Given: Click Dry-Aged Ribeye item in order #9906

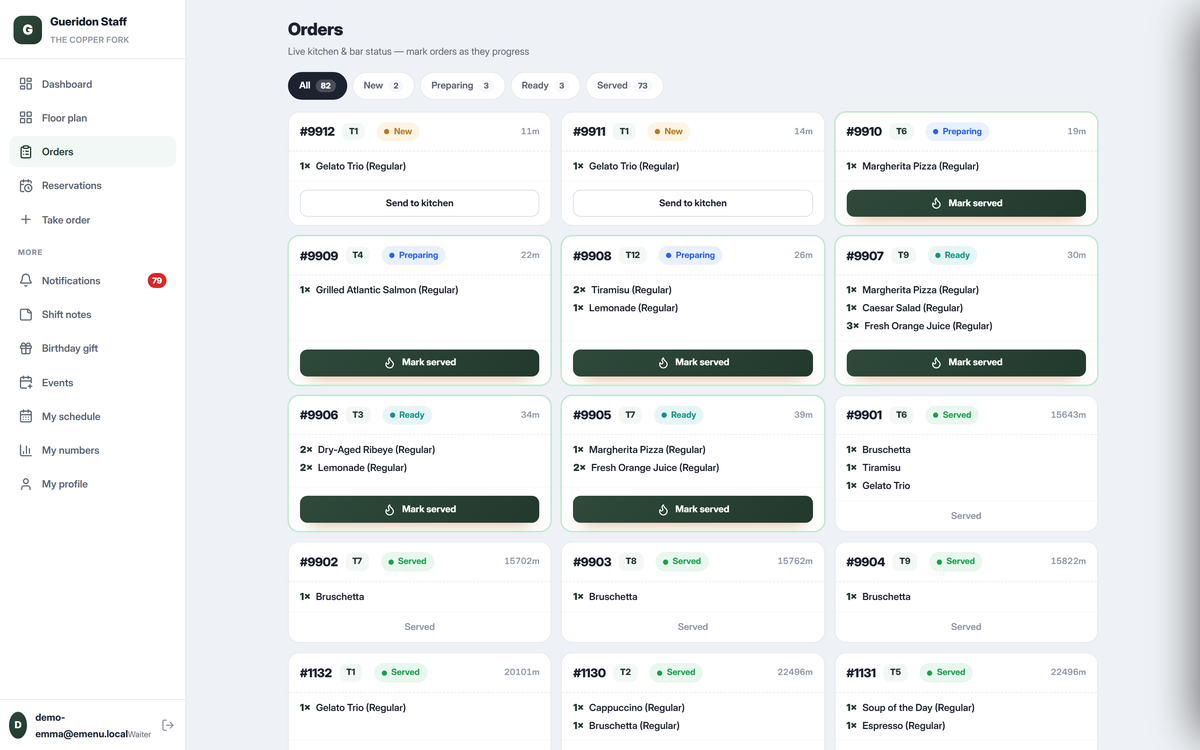Looking at the screenshot, I should tap(376, 450).
